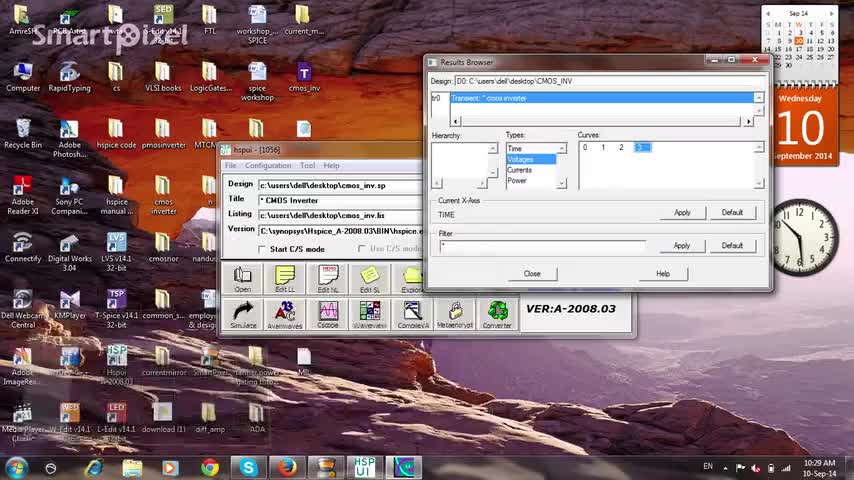Open the Waveview tool
Image resolution: width=854 pixels, height=480 pixels.
(x=370, y=314)
